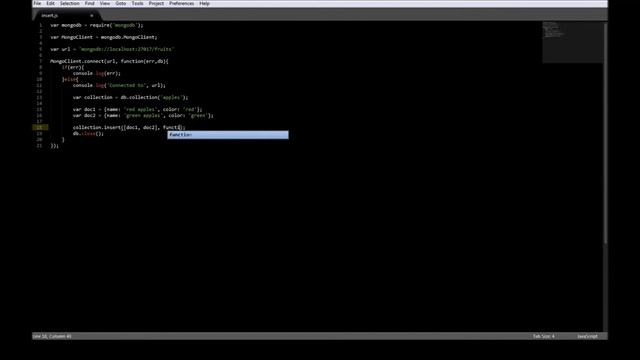Click the 'var doc1' red apples line
The height and width of the screenshot is (360, 640).
pos(138,109)
